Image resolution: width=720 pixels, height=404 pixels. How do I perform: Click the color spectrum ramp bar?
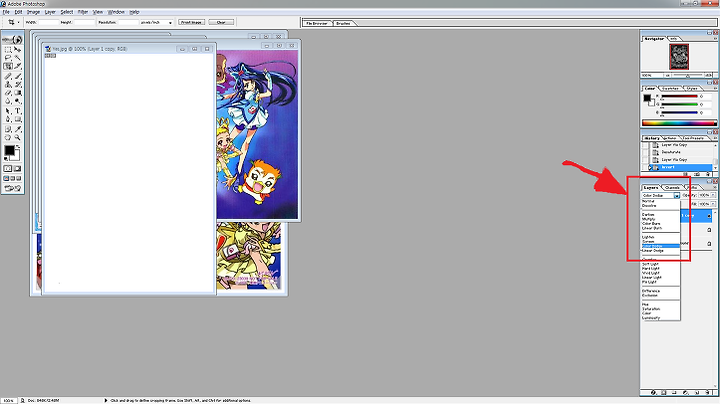679,123
